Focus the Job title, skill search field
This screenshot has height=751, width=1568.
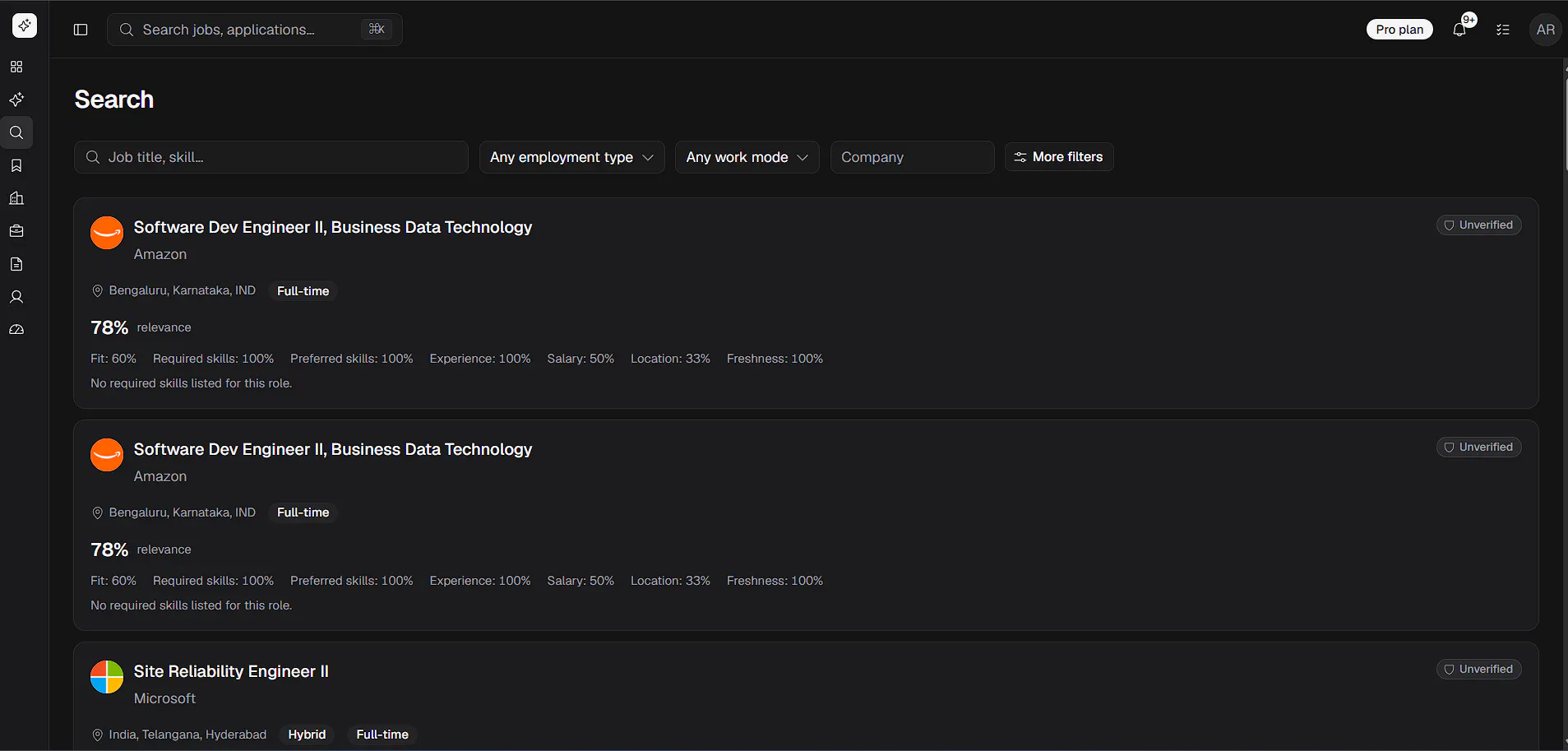pos(271,157)
